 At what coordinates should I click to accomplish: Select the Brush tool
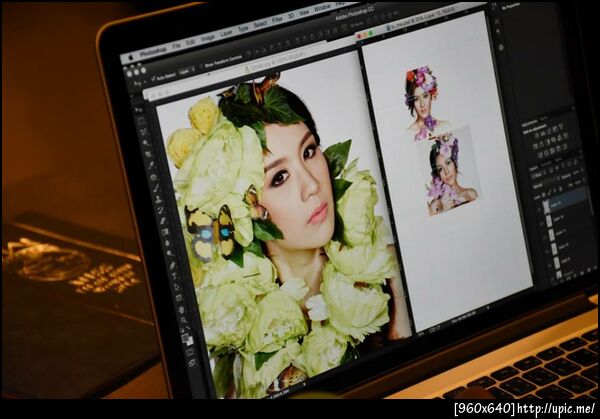tap(157, 188)
